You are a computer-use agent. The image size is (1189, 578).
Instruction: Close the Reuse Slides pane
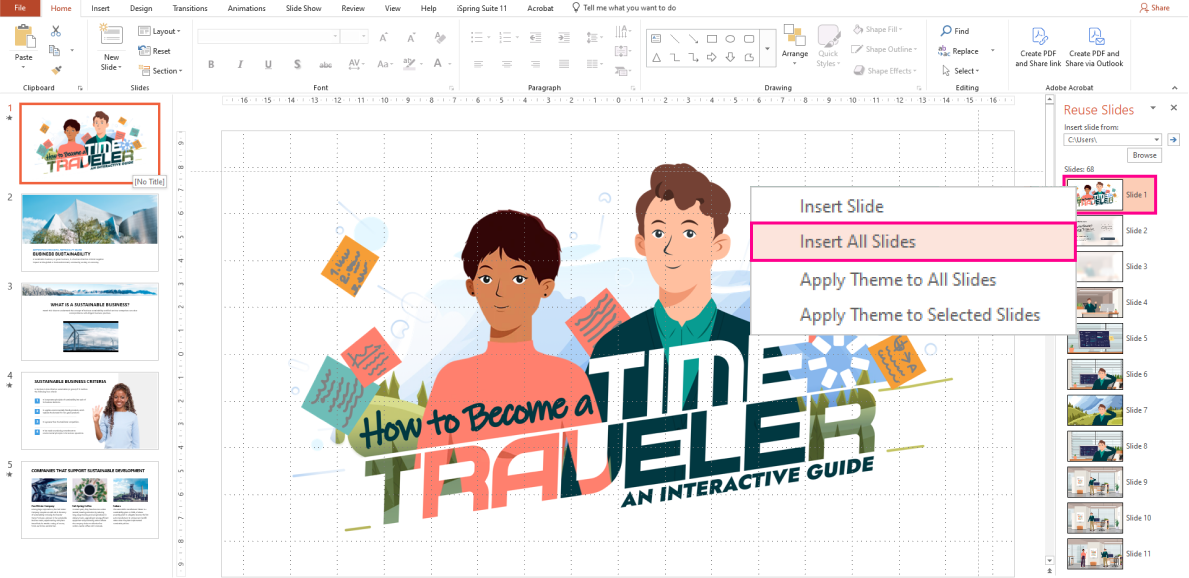1174,108
